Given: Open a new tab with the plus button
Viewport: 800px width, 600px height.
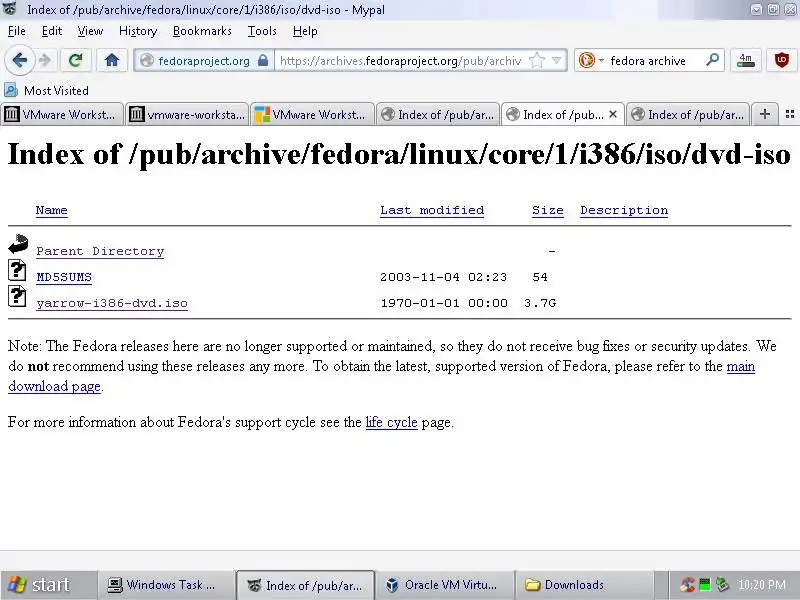Looking at the screenshot, I should (764, 114).
